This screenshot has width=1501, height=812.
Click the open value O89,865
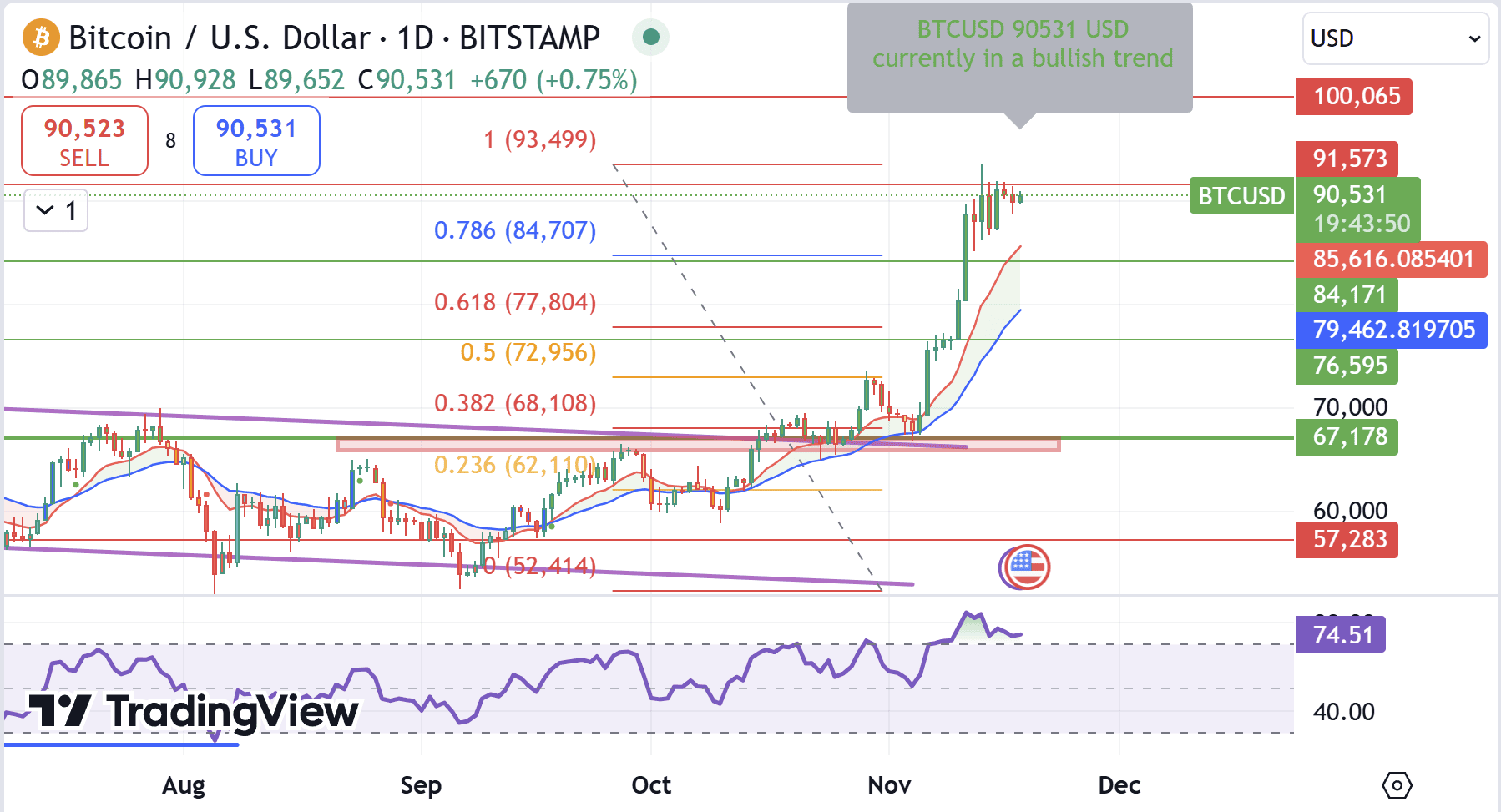pos(72,81)
